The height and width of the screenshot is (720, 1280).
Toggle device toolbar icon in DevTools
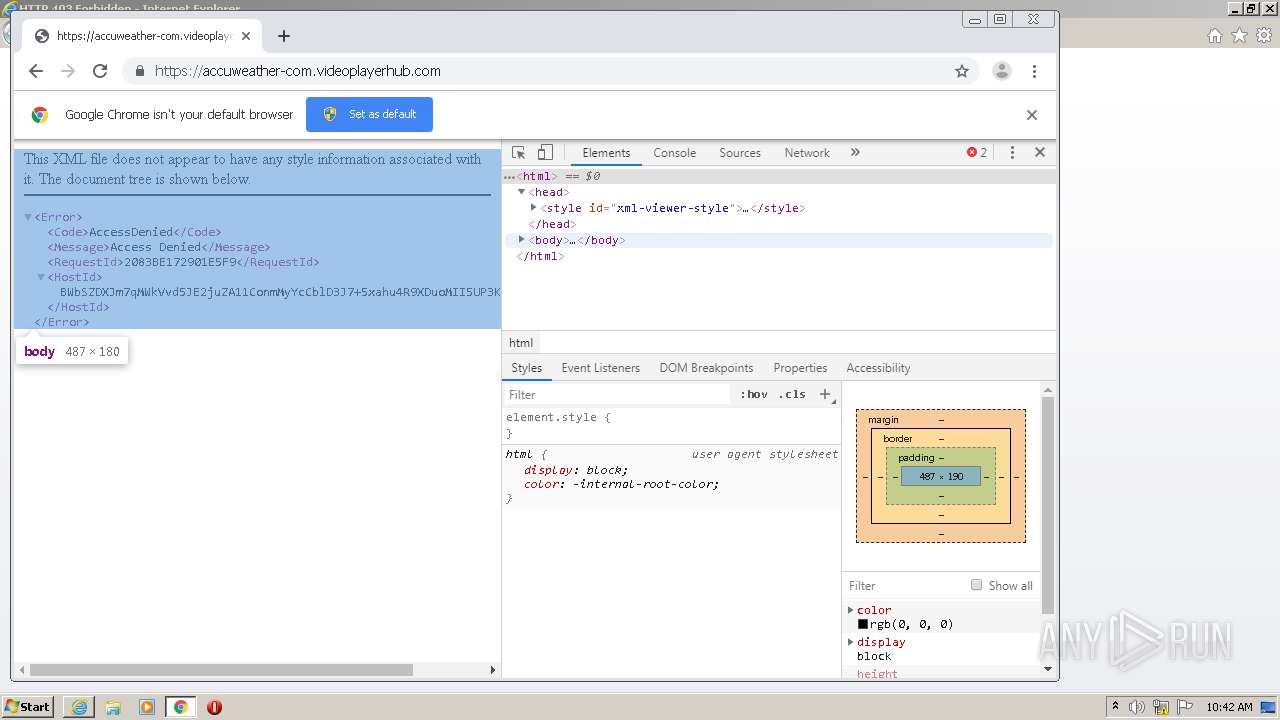[x=545, y=153]
